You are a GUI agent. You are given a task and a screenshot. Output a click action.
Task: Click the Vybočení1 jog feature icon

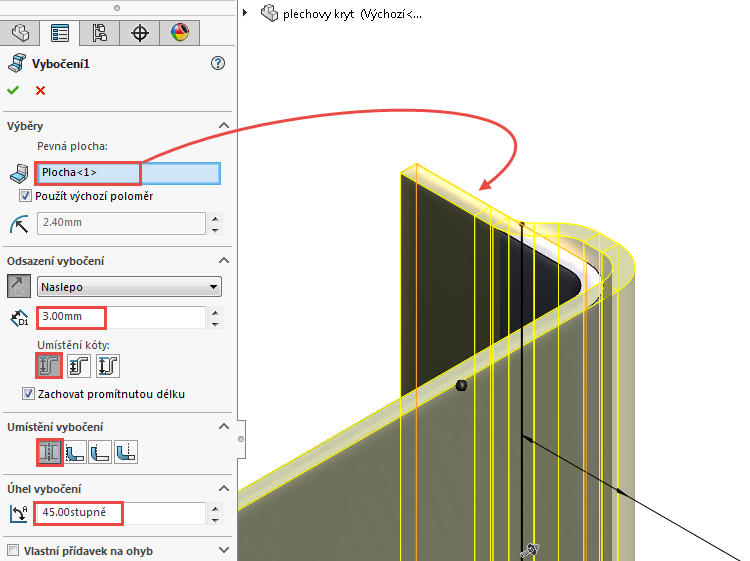tap(17, 64)
